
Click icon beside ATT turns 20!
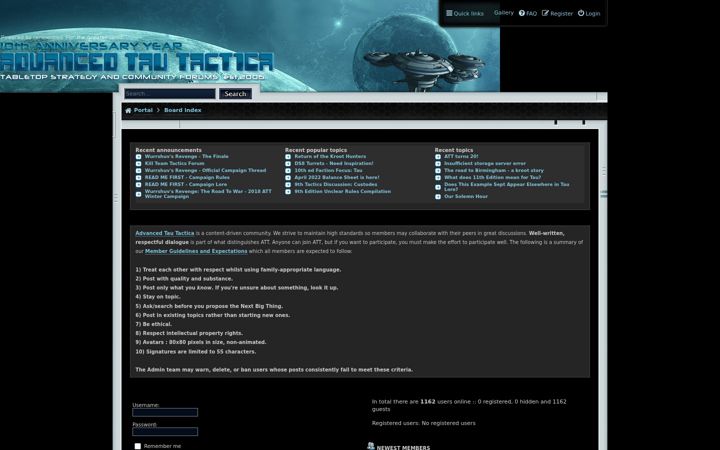[438, 157]
